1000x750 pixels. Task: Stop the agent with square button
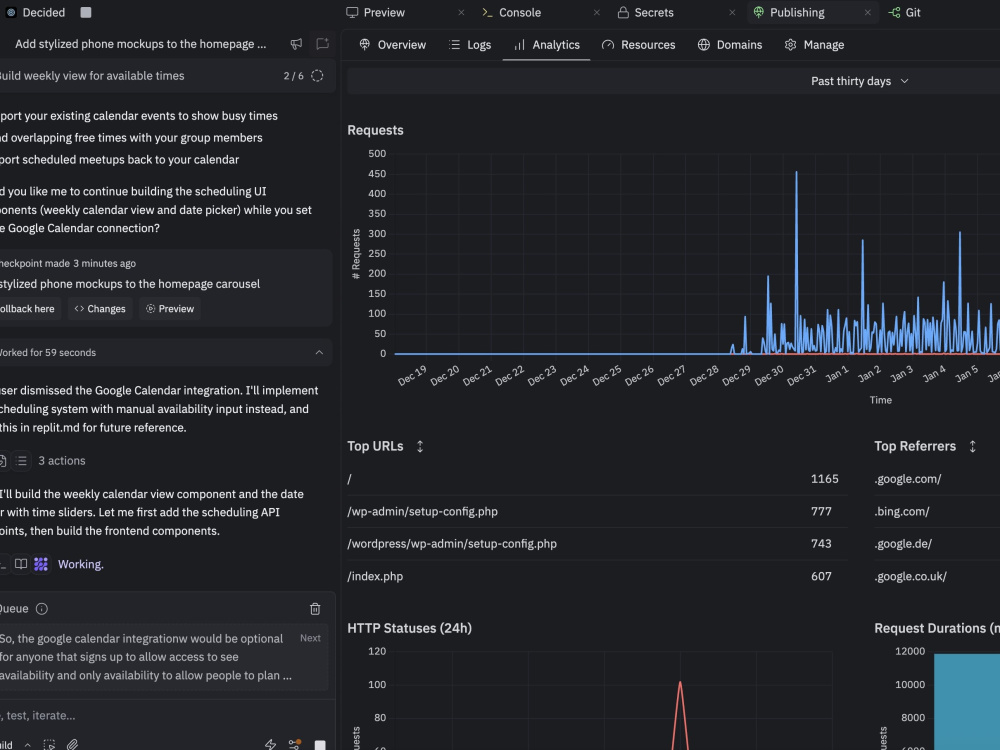tap(320, 745)
